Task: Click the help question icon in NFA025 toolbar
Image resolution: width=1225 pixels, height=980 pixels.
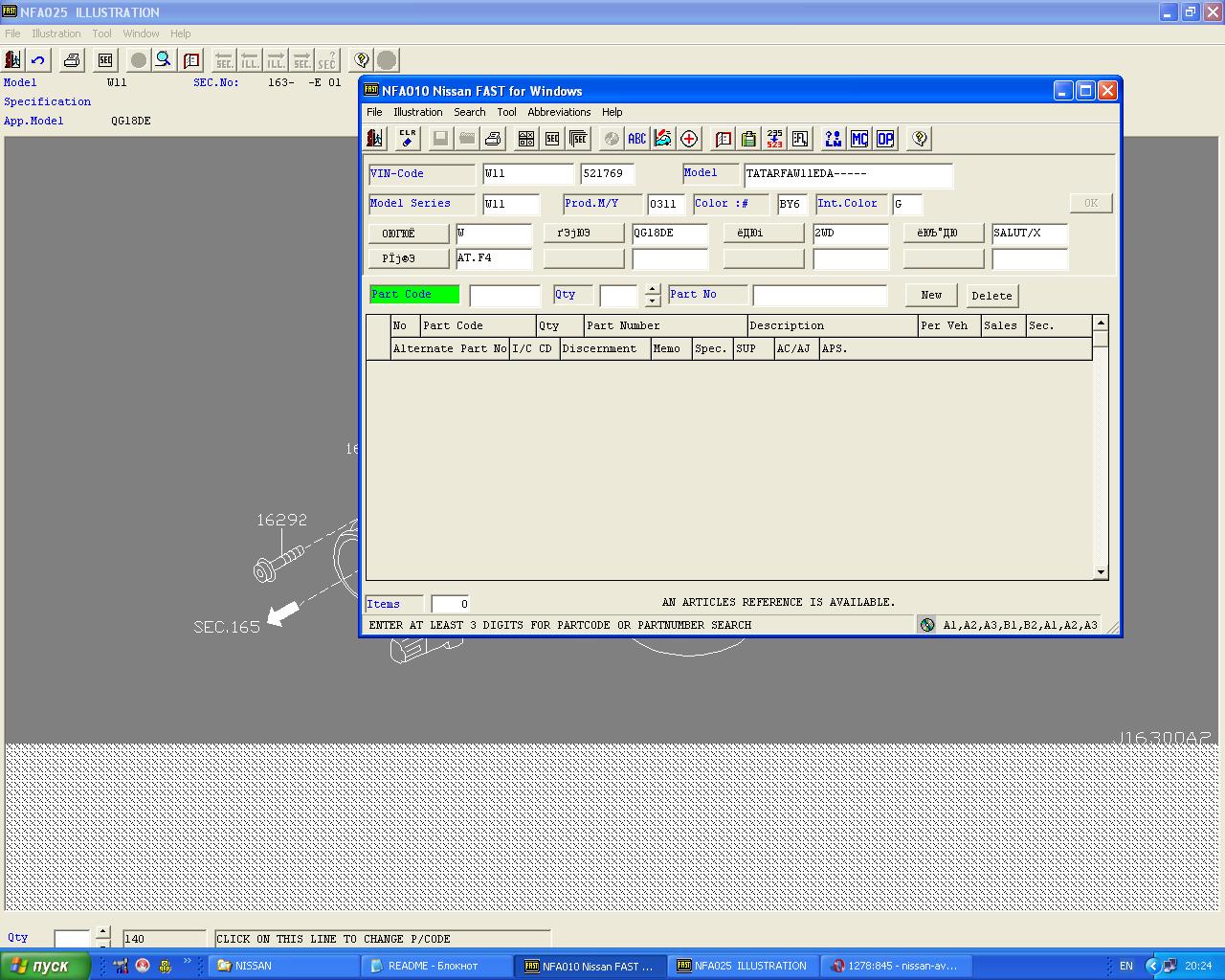Action: click(362, 60)
